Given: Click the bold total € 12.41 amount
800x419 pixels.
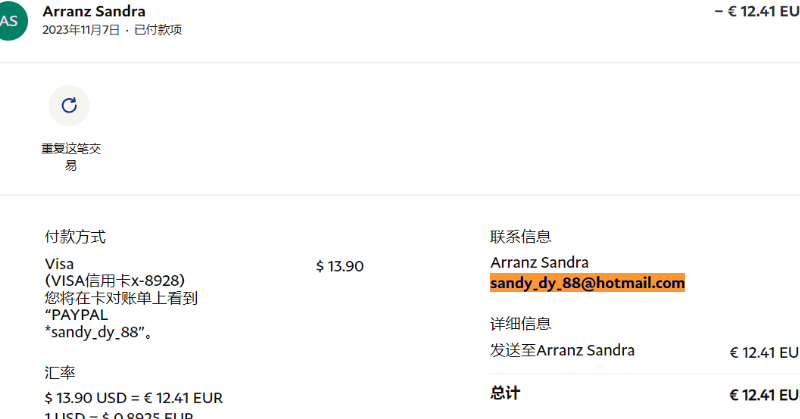Looking at the screenshot, I should pyautogui.click(x=763, y=394).
